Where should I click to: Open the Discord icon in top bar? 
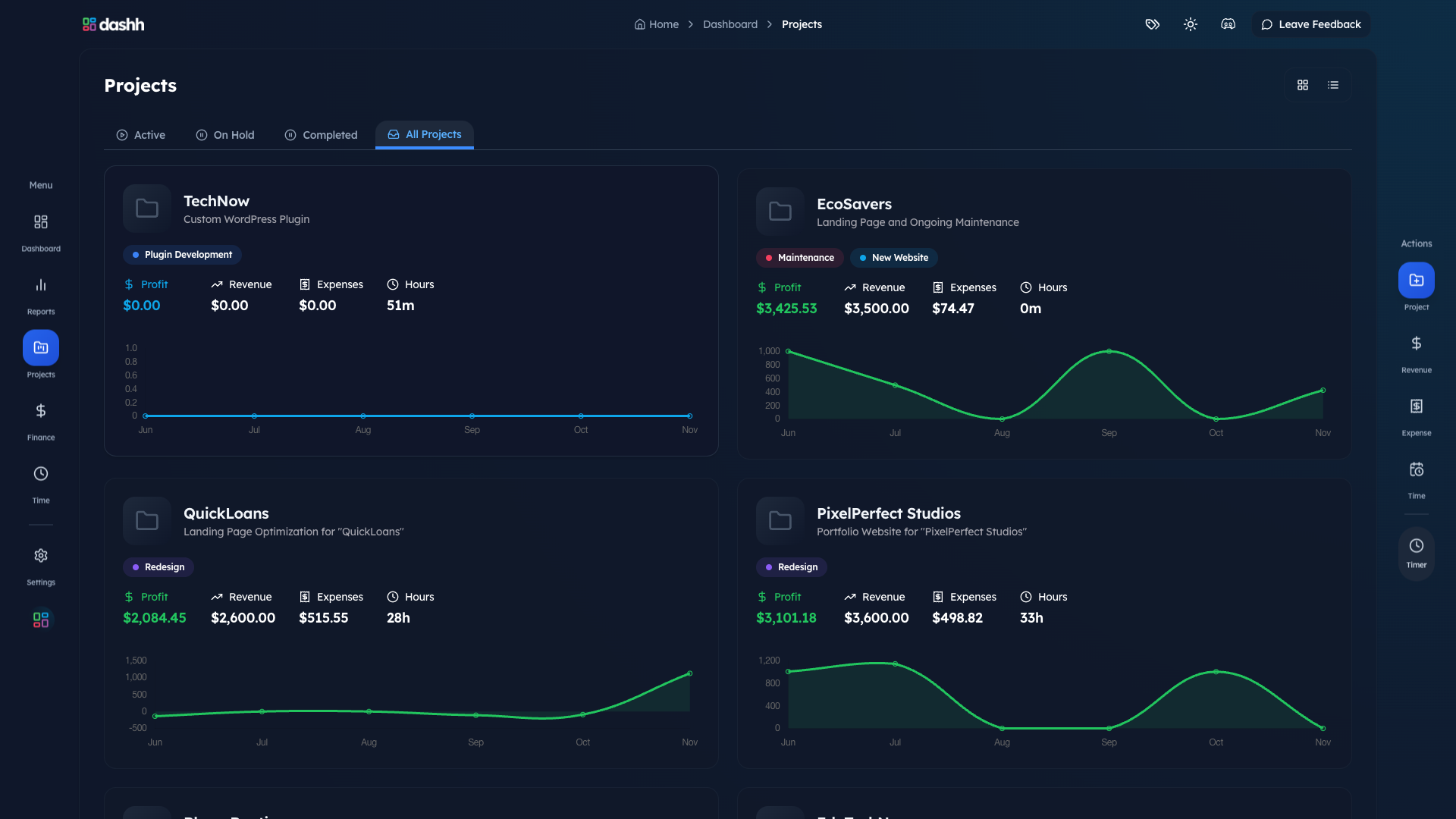coord(1228,24)
